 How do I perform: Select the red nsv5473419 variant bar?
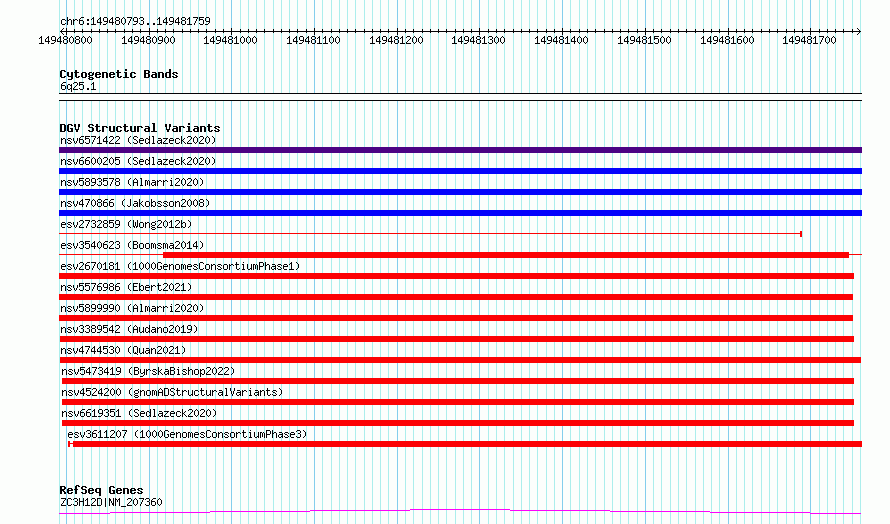[x=457, y=381]
